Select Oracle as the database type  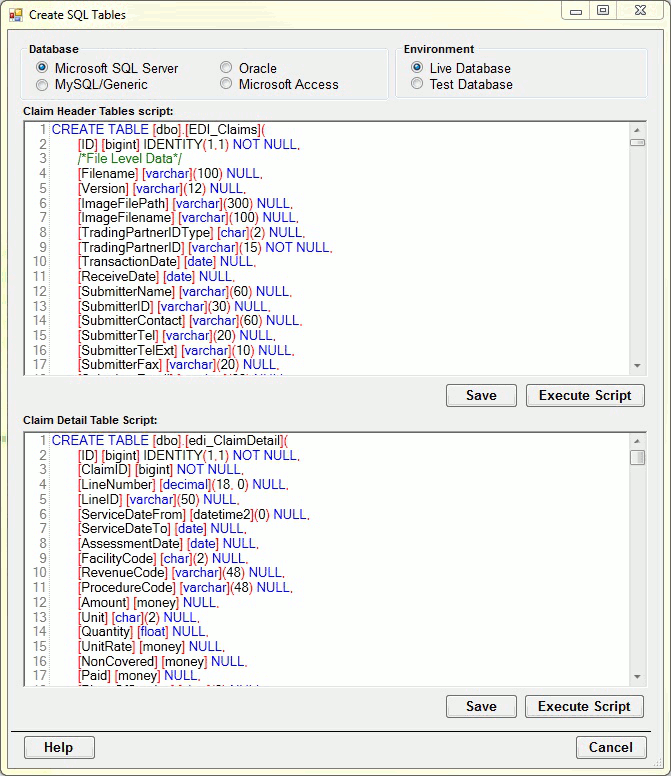226,68
